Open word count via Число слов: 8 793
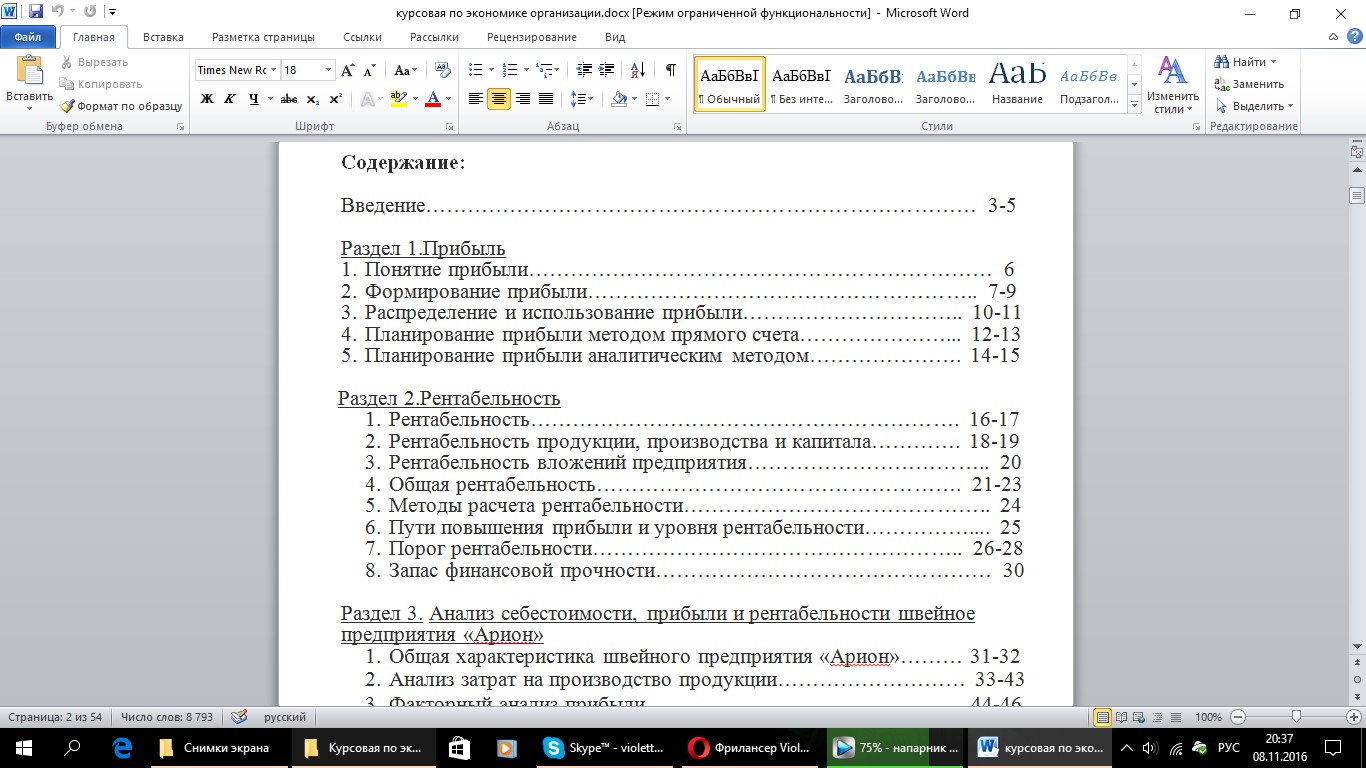The height and width of the screenshot is (768, 1366). point(167,717)
